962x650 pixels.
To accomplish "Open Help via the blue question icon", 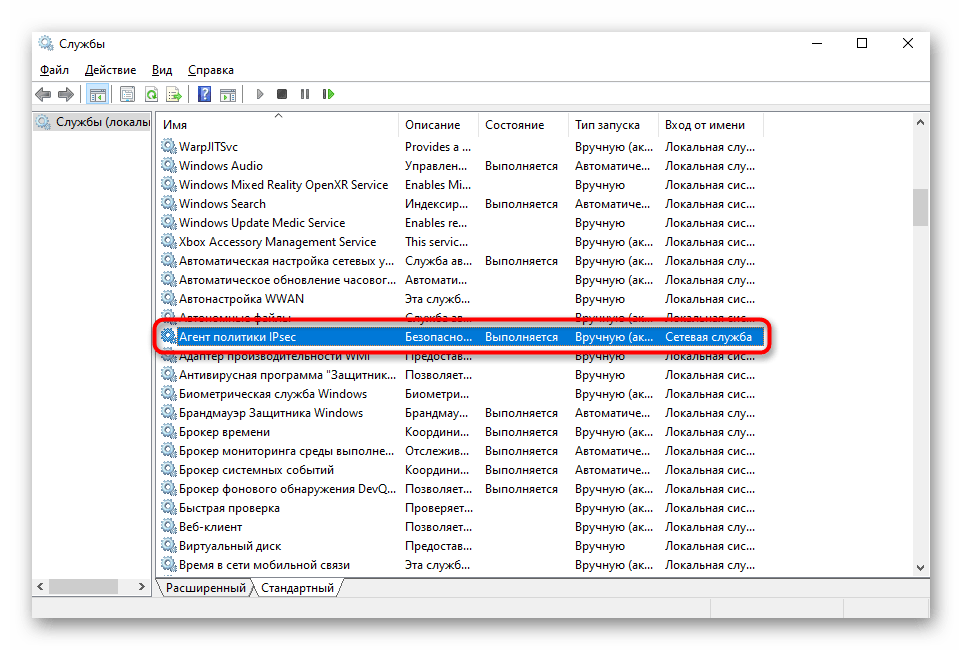I will pos(204,95).
